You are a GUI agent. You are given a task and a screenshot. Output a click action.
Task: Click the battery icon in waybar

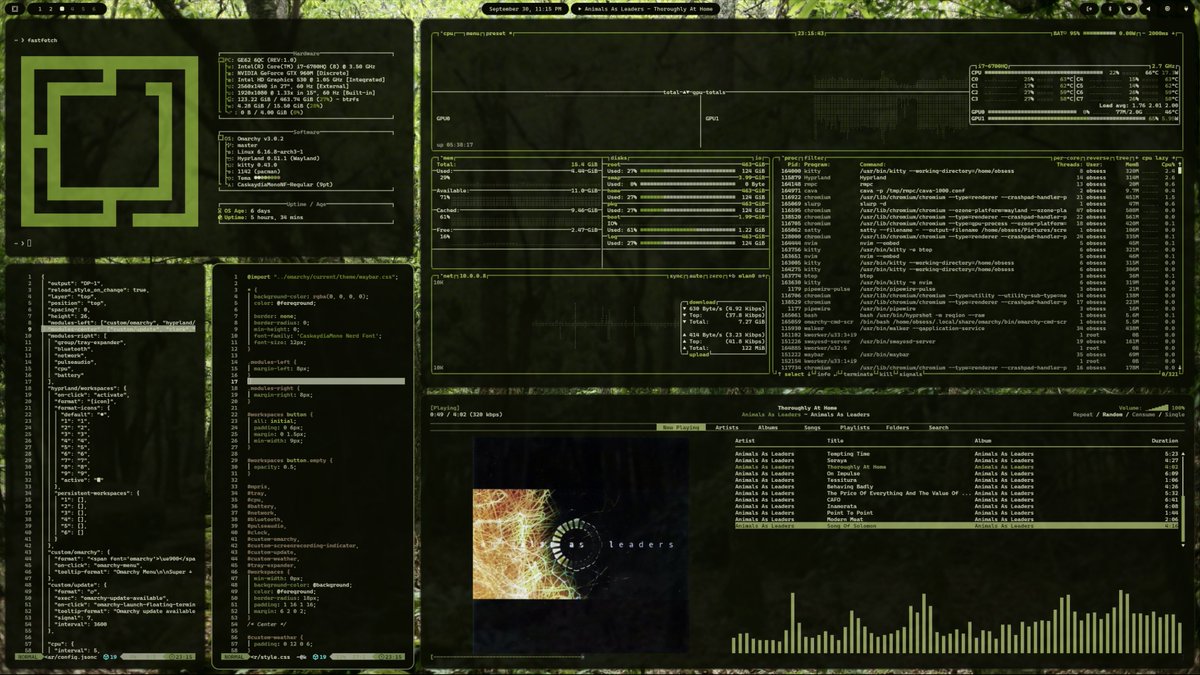point(1186,8)
